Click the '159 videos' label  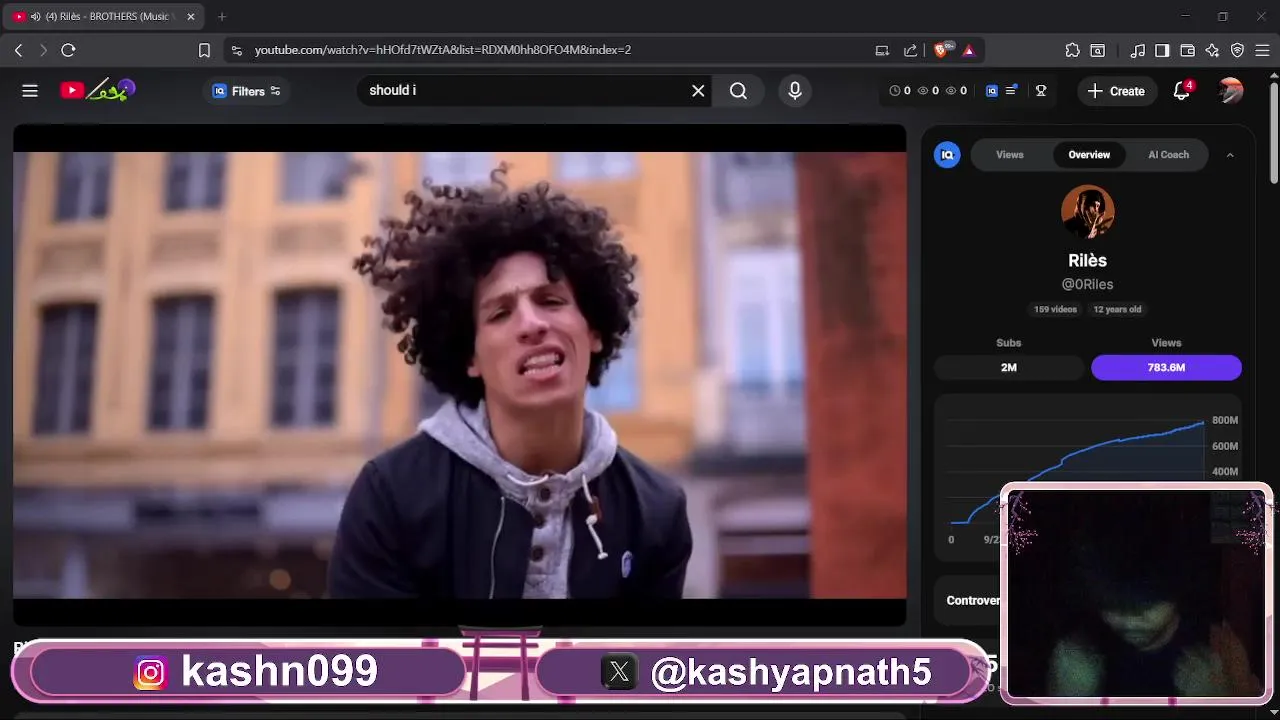click(1055, 310)
